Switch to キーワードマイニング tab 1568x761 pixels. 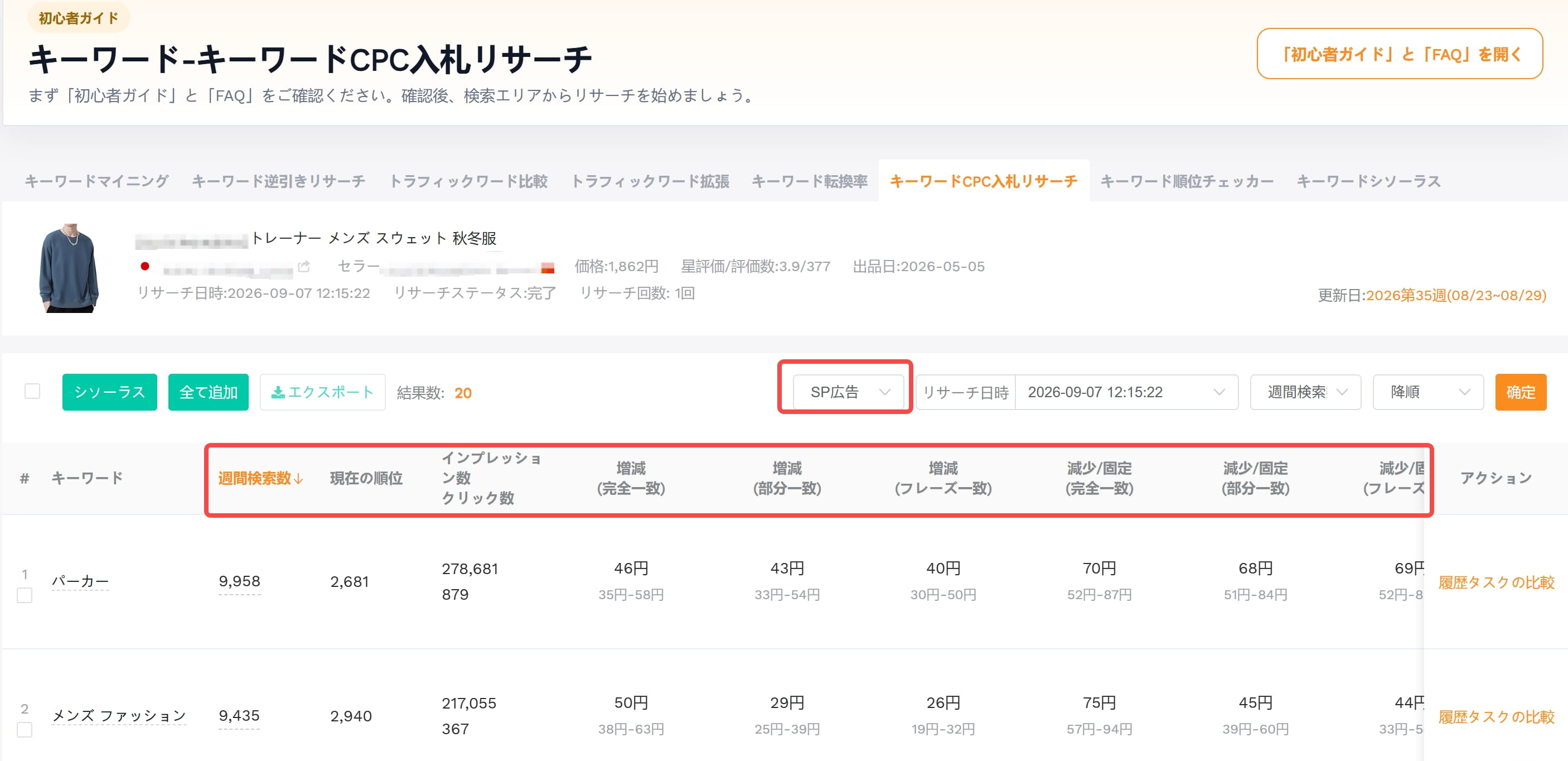[x=97, y=181]
